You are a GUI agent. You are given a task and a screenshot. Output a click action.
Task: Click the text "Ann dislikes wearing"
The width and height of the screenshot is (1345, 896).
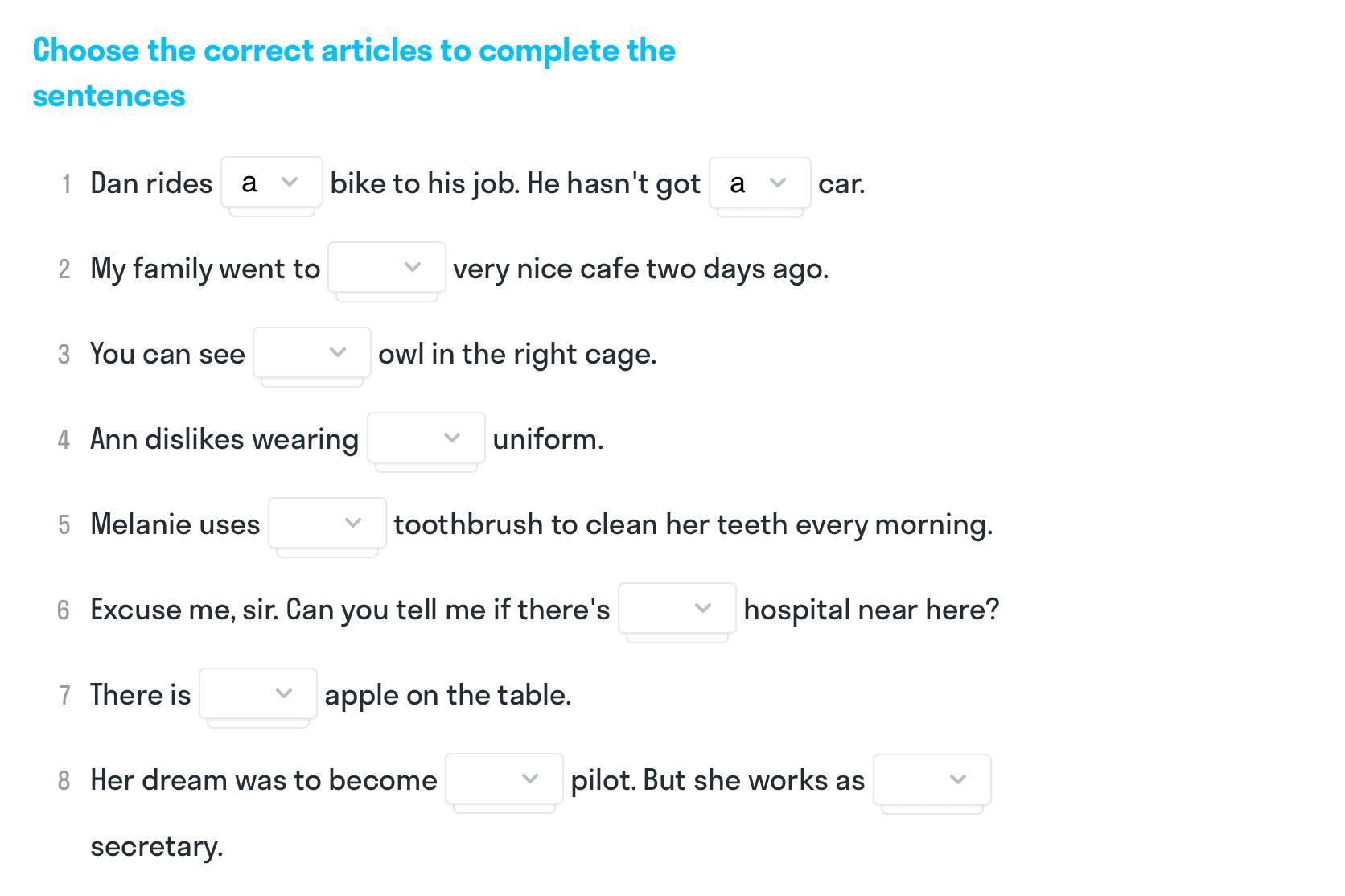pyautogui.click(x=224, y=439)
